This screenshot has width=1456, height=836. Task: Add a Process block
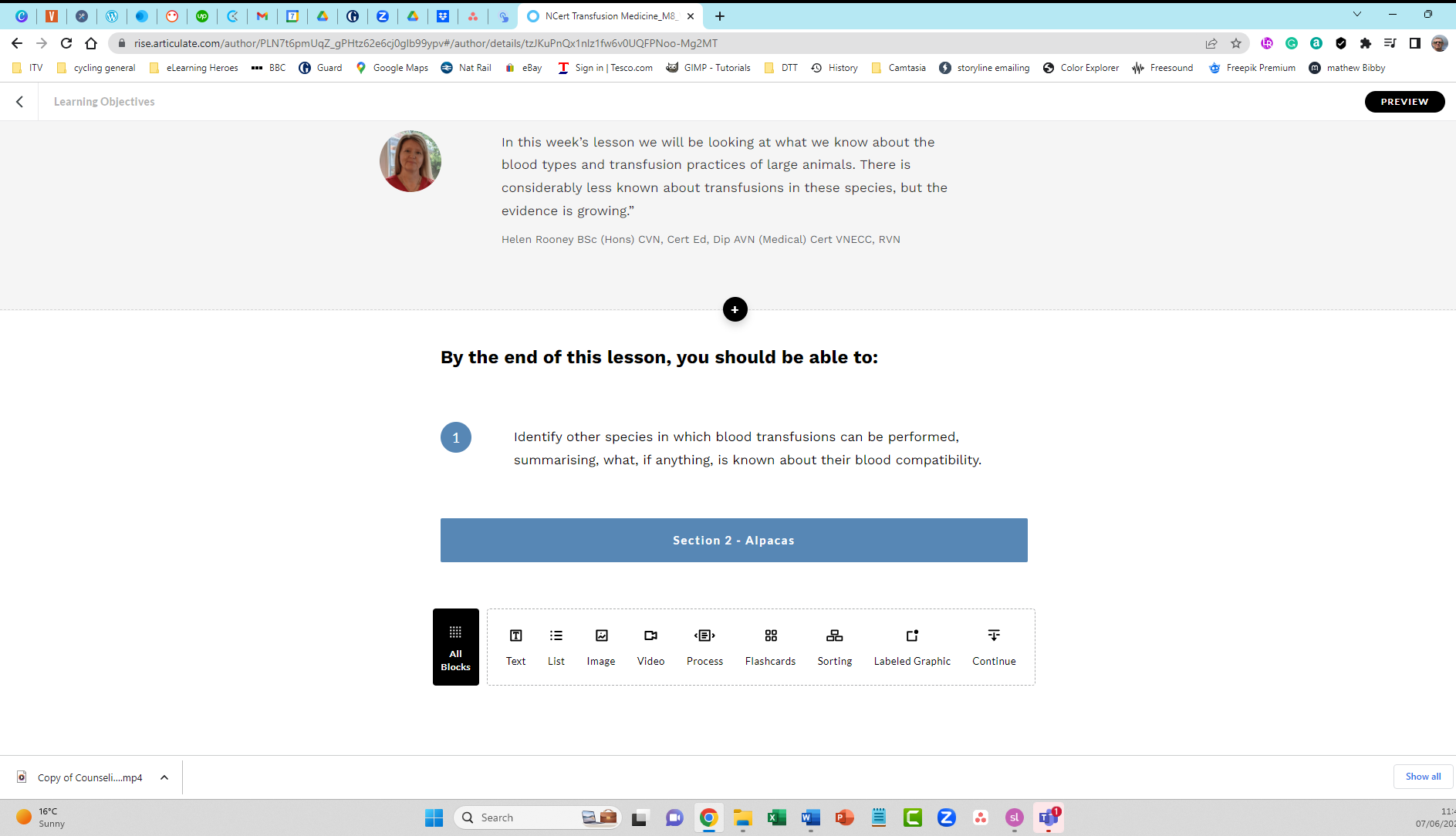click(704, 647)
